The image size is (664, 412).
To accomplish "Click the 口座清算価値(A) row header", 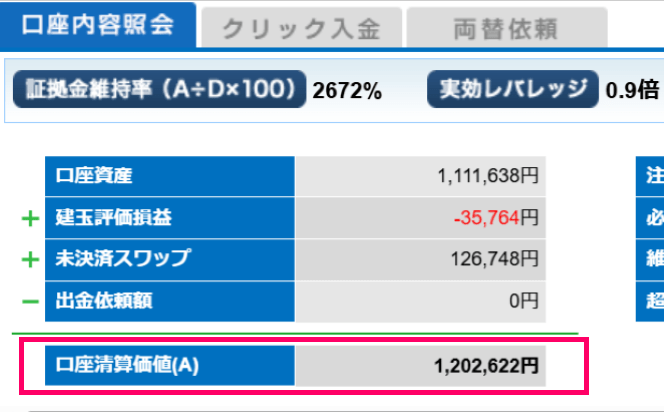I will (x=169, y=366).
